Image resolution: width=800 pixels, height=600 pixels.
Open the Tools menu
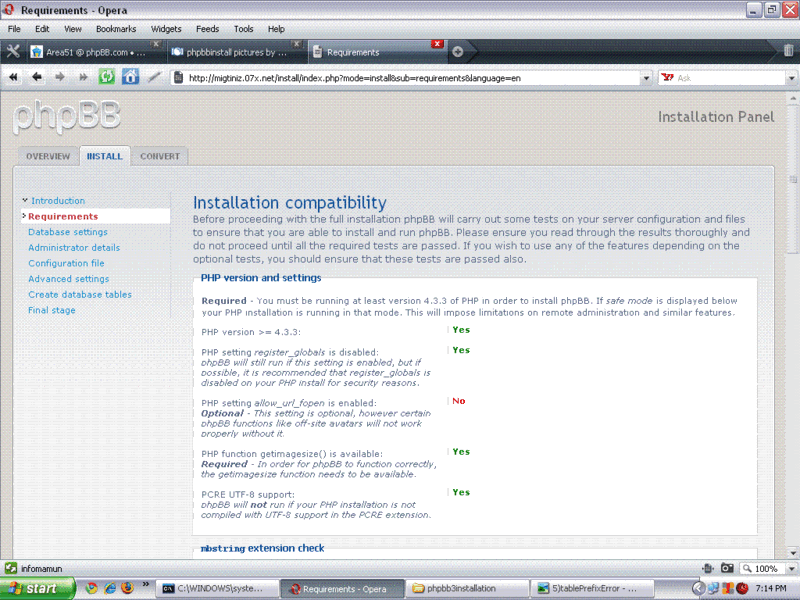pyautogui.click(x=243, y=29)
